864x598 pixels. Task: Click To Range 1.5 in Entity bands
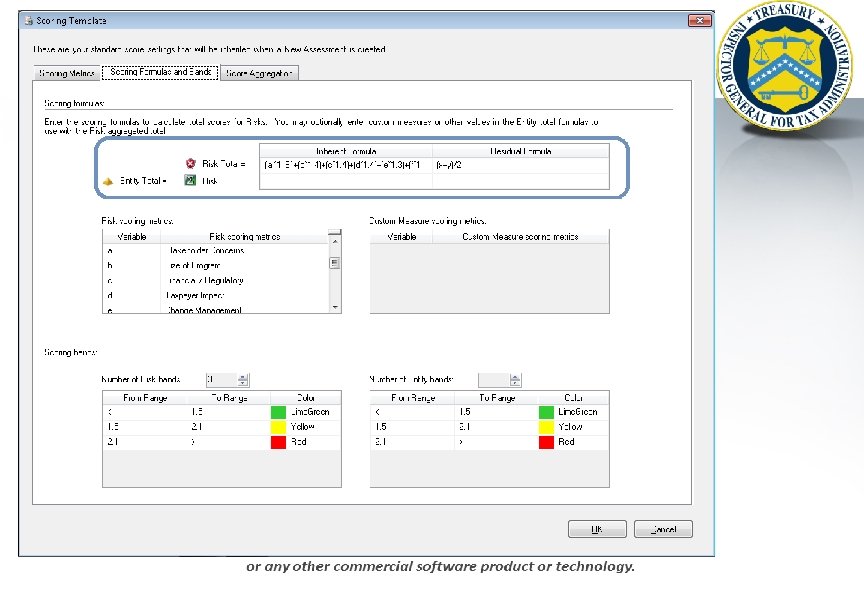coord(496,412)
